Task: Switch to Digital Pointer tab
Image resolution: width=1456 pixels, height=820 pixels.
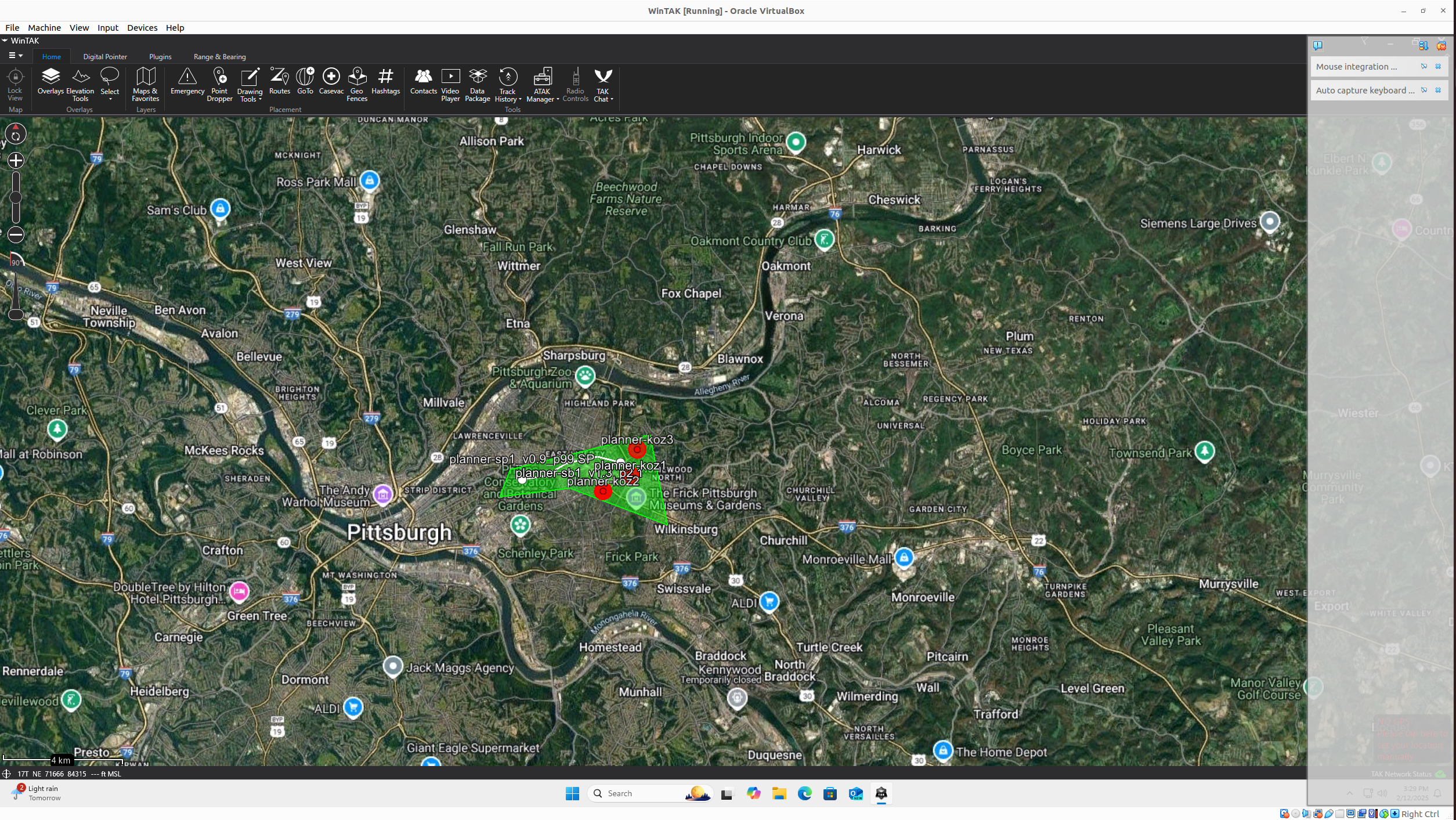Action: pos(105,56)
